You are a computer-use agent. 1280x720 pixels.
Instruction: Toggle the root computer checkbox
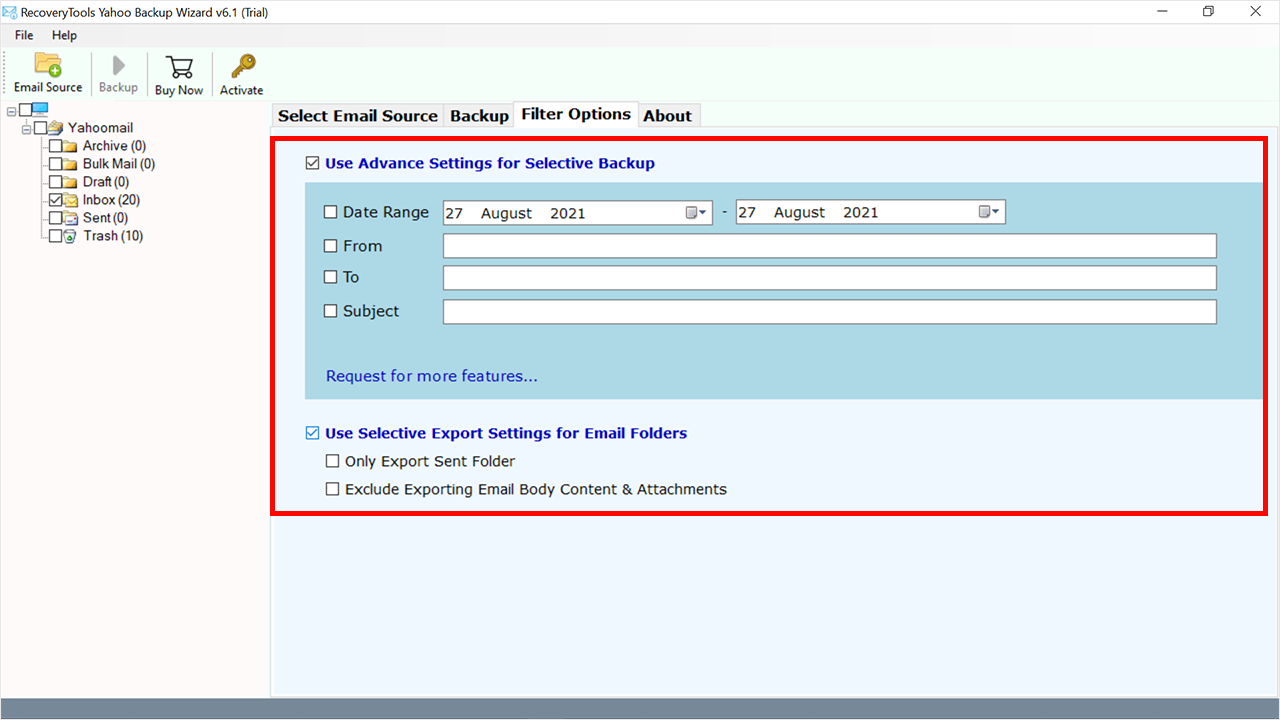(x=25, y=110)
